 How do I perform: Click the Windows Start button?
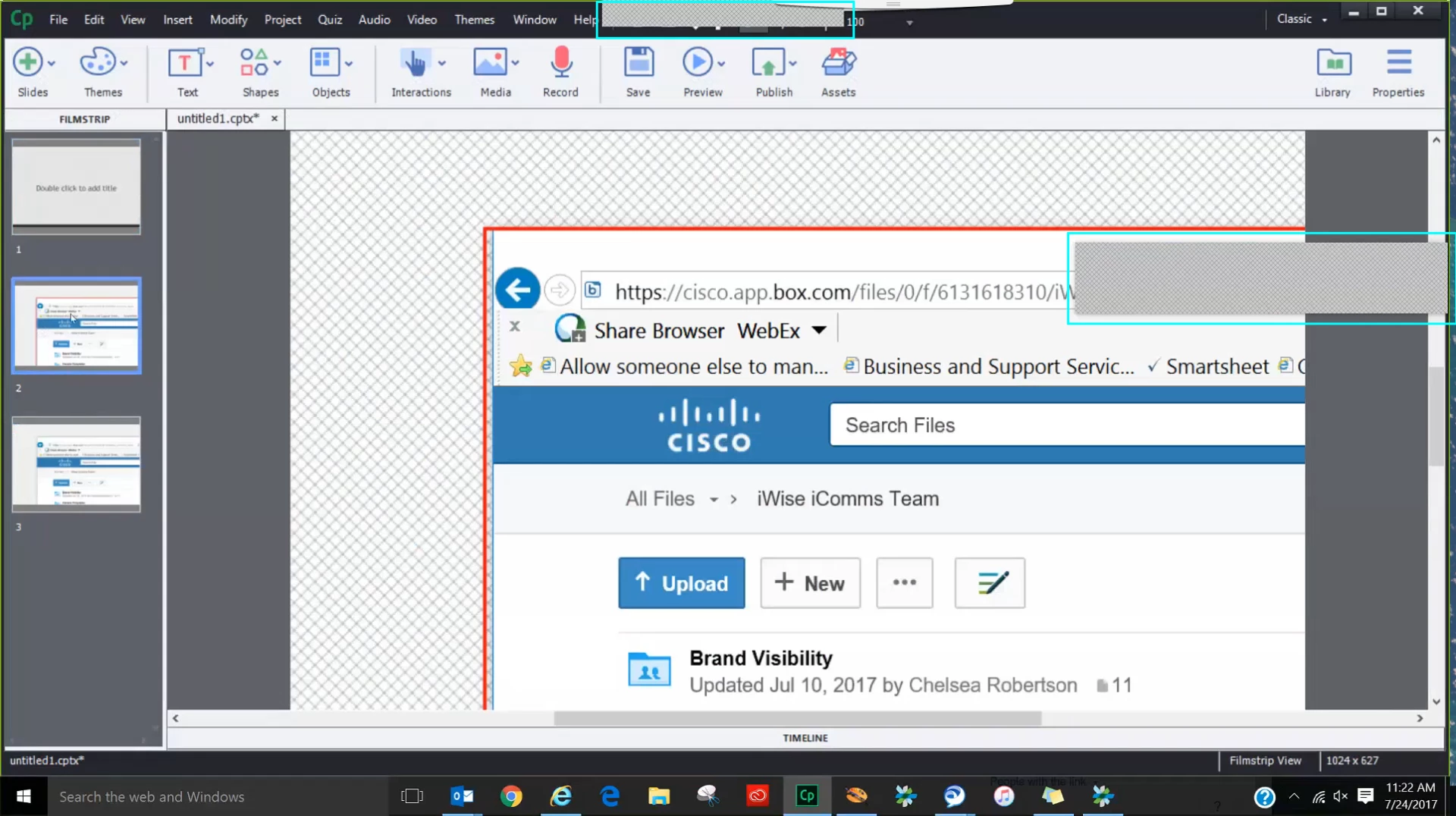[x=24, y=796]
